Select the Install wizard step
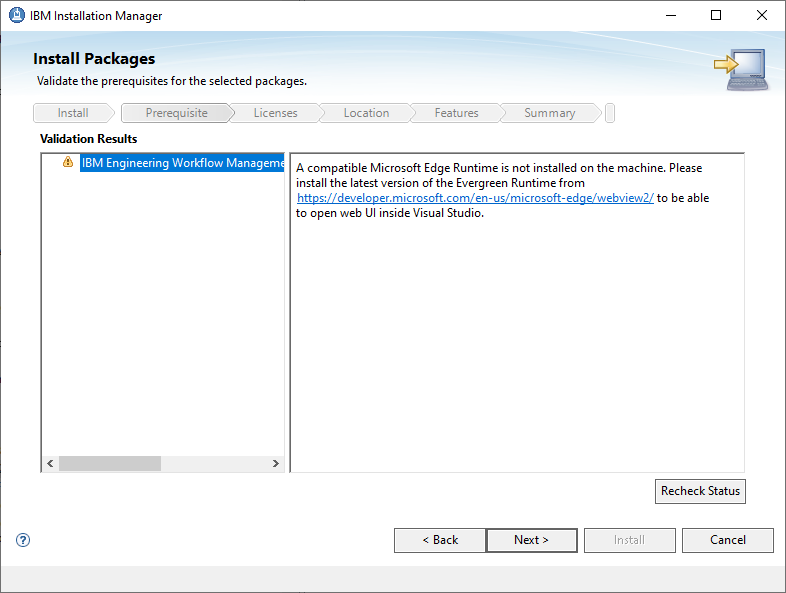This screenshot has height=593, width=786. (73, 113)
